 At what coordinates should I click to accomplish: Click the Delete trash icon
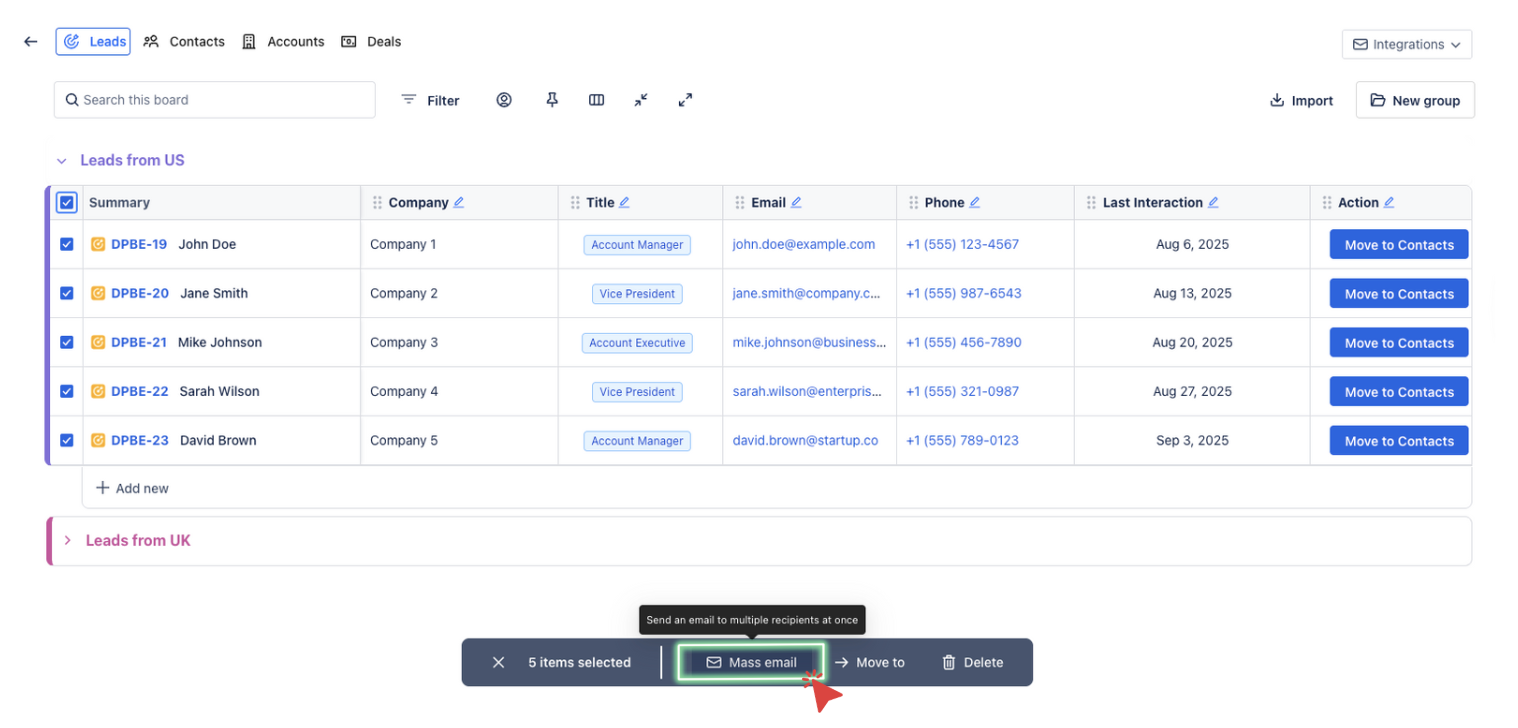click(x=949, y=662)
